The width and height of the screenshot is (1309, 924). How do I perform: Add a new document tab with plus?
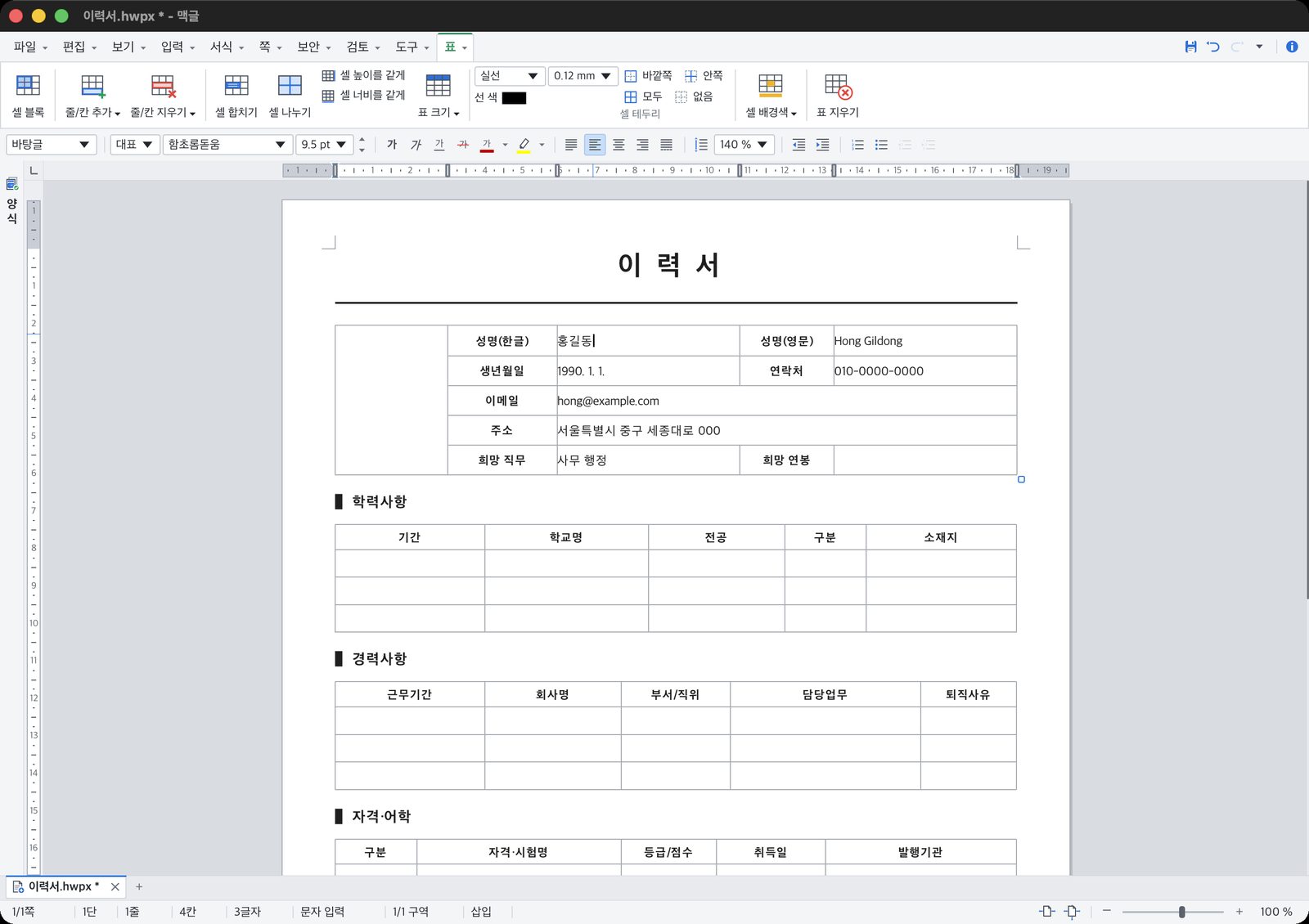139,886
